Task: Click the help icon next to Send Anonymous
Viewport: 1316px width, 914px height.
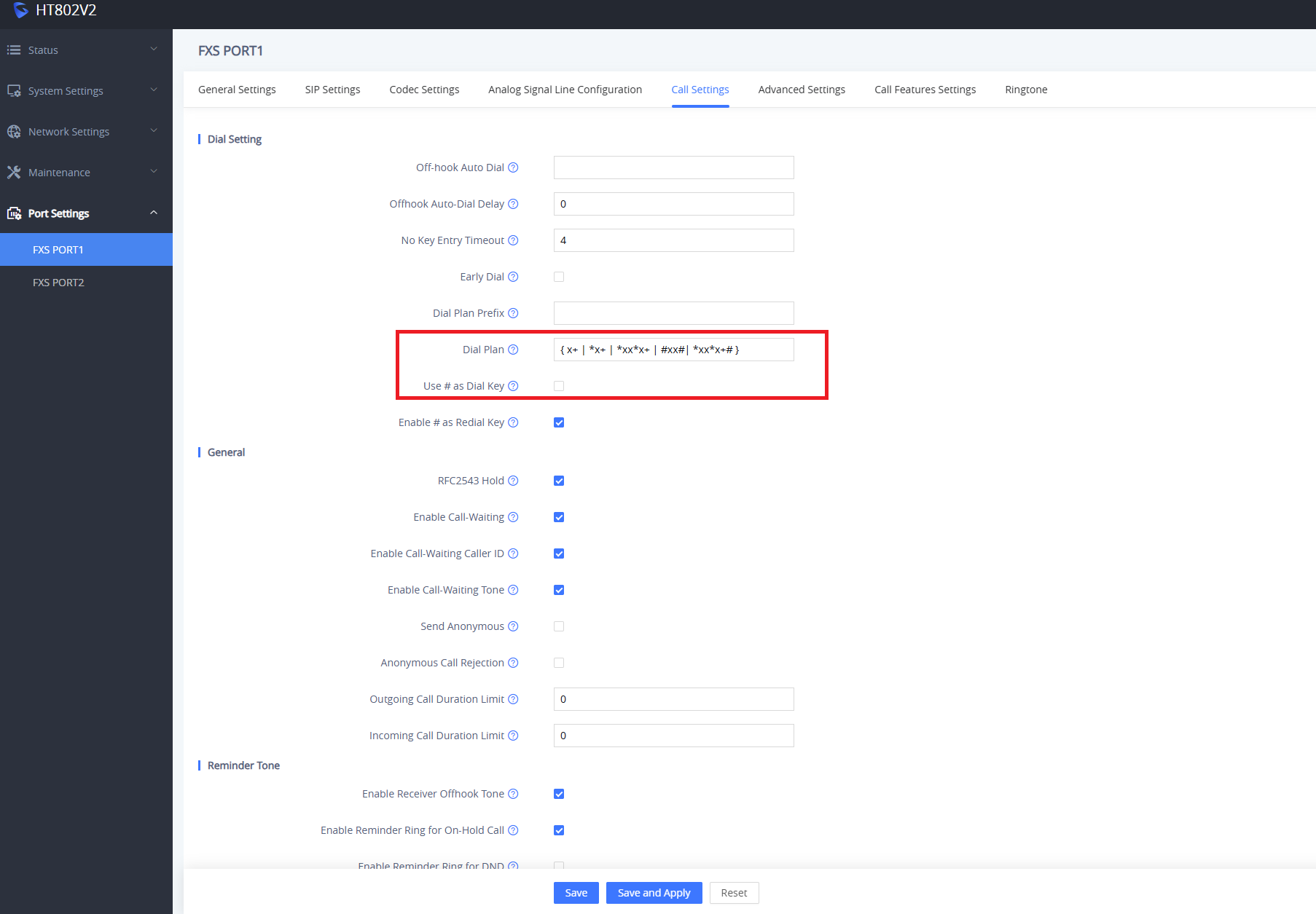Action: (x=513, y=626)
